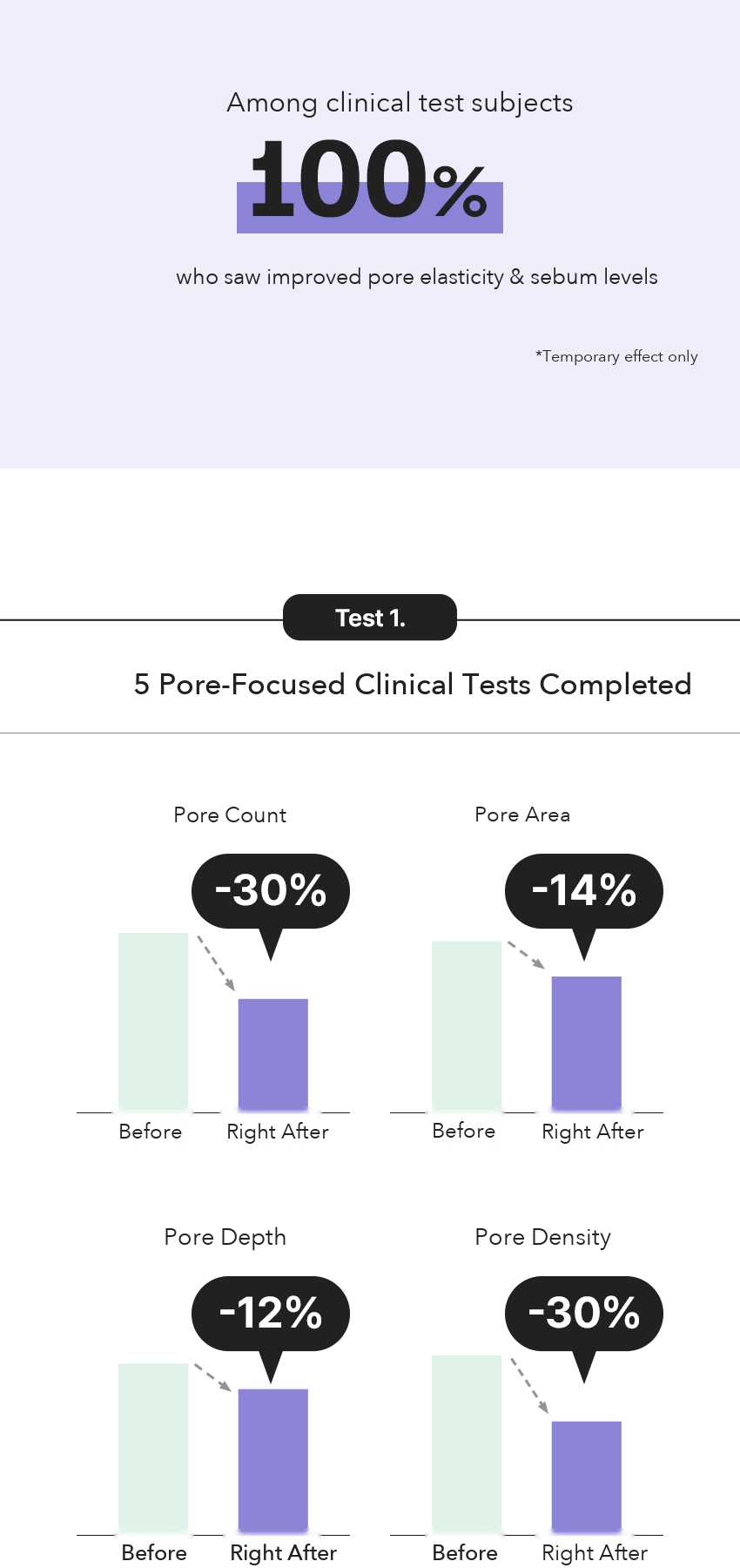Click the Test 1. black badge
This screenshot has height=1568, width=740.
[370, 618]
